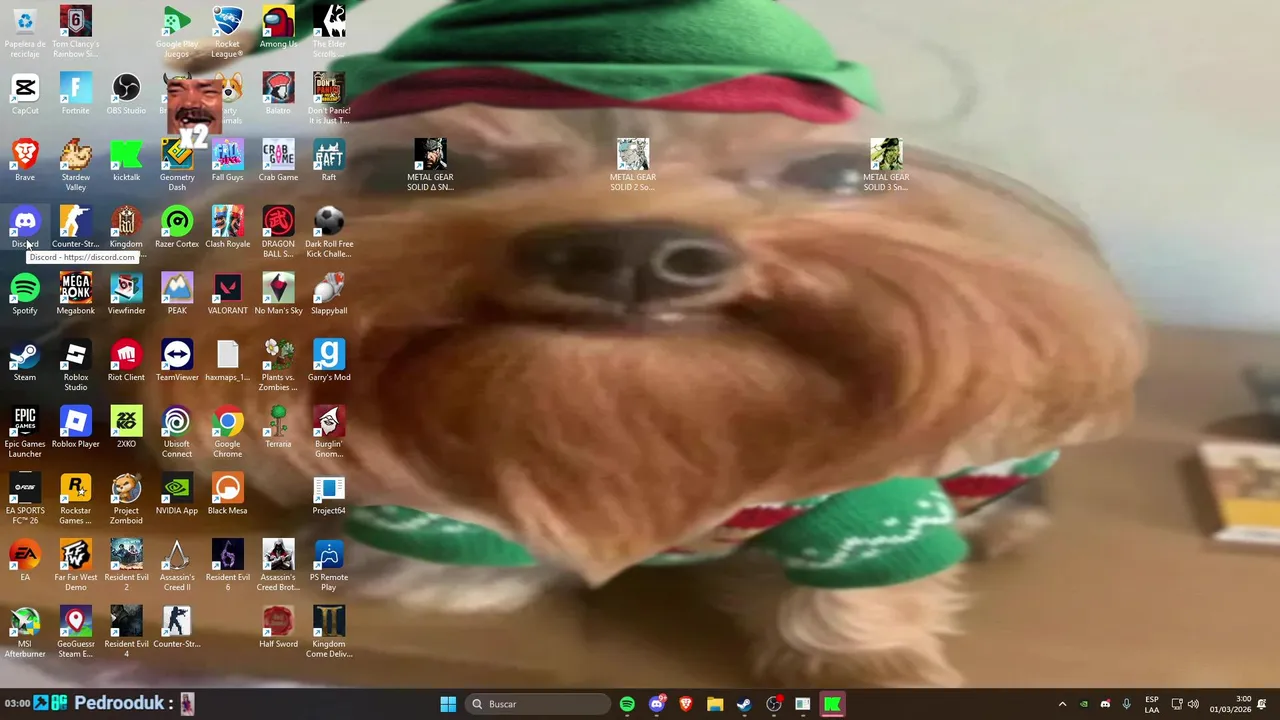
Task: Select Dark Roll Free Kick Challenge icon
Action: (x=329, y=232)
